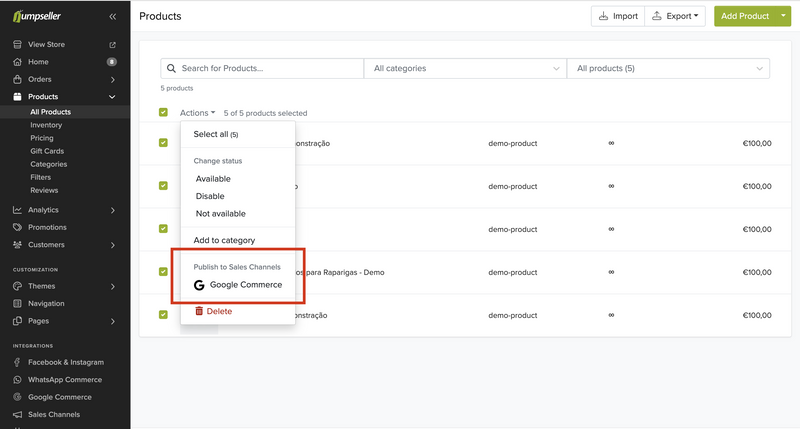The height and width of the screenshot is (429, 800).
Task: Choose Not available in the Actions menu
Action: (220, 214)
